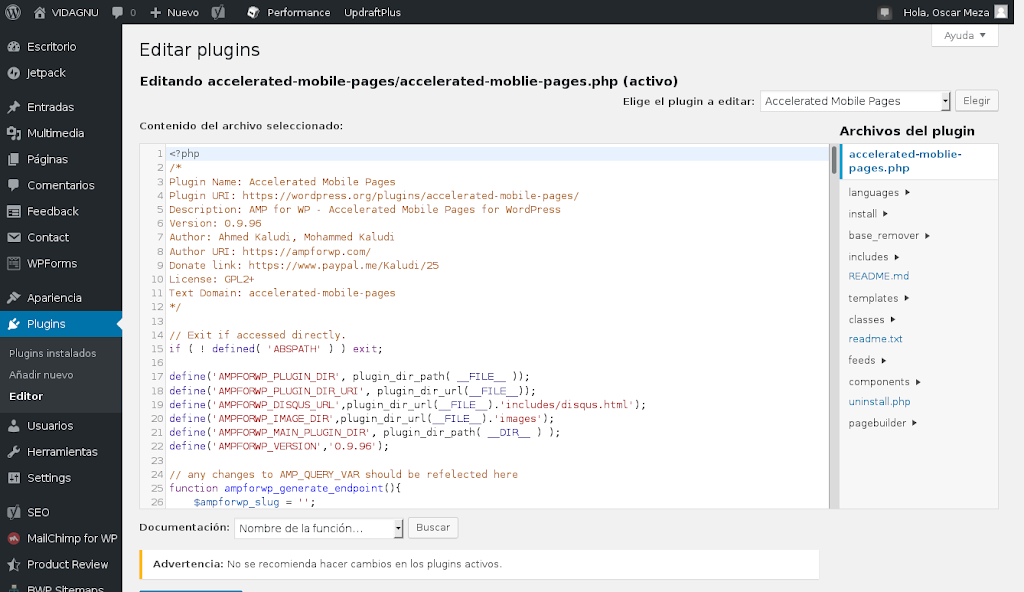Screen dimensions: 1024x592
Task: Open the plugin selector dropdown showing Accelerated Mobile Pages
Action: tap(855, 101)
